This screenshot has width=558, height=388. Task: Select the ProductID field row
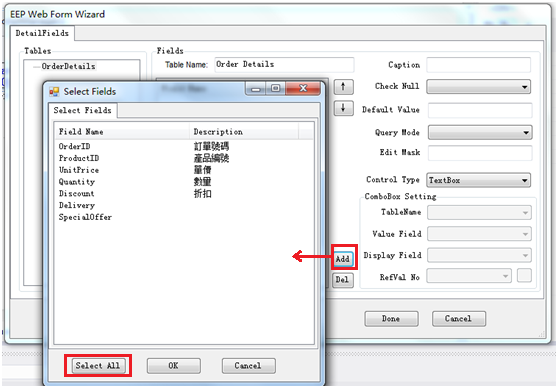click(x=184, y=158)
